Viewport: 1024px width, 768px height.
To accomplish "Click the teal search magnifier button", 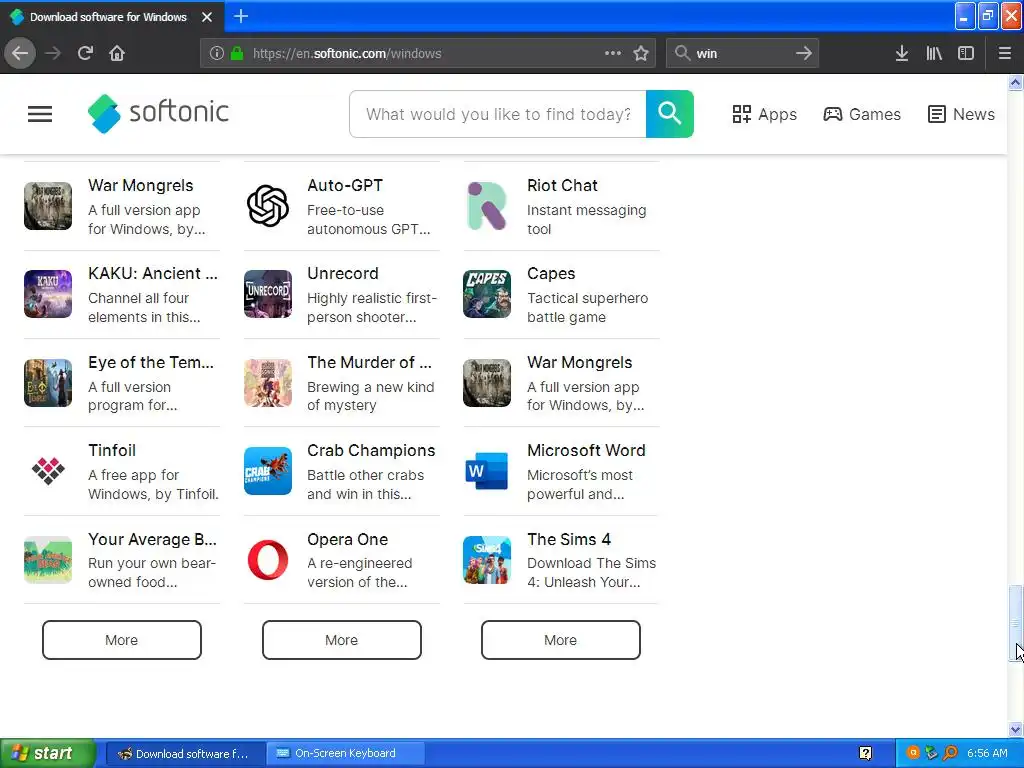I will pos(669,114).
